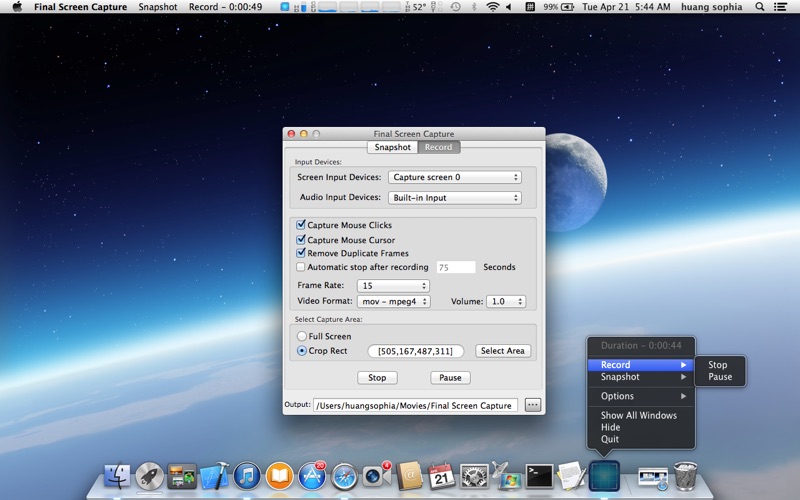Image resolution: width=800 pixels, height=500 pixels.
Task: Click the Output path field
Action: point(415,405)
